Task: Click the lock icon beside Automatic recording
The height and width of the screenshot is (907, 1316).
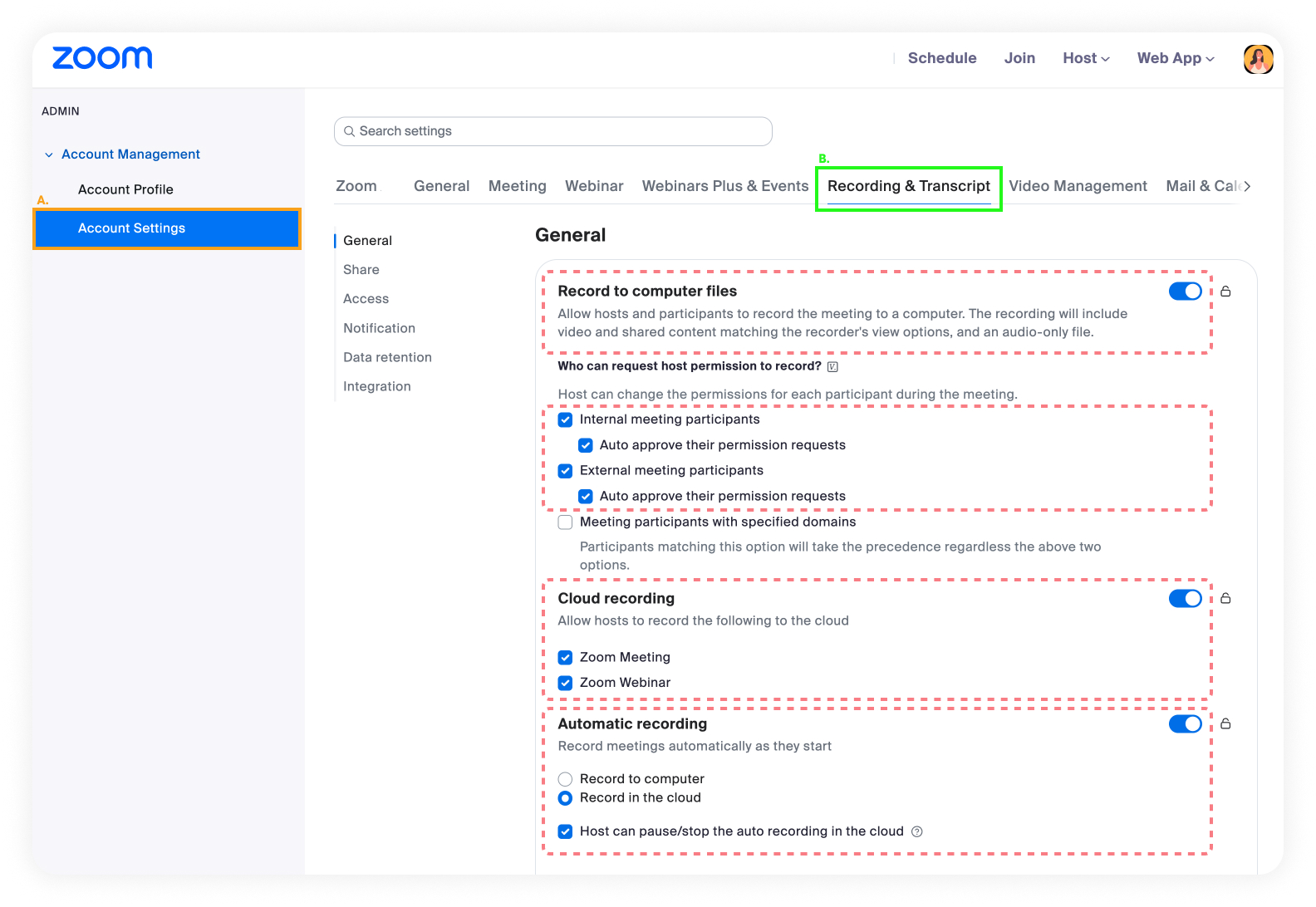Action: pyautogui.click(x=1225, y=724)
